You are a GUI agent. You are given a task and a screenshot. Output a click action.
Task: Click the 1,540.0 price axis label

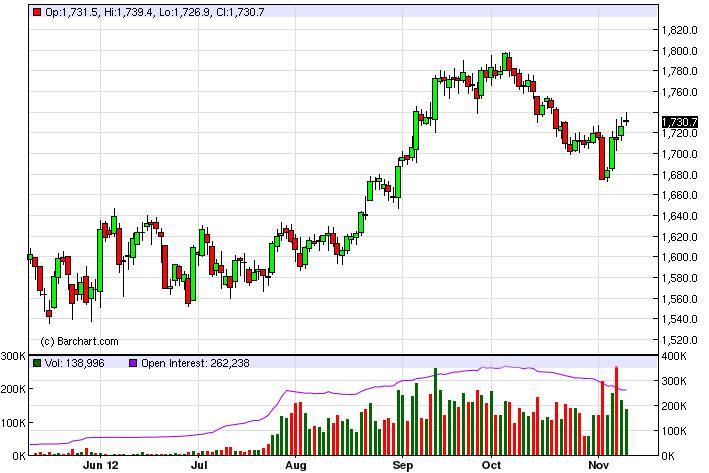click(x=680, y=319)
